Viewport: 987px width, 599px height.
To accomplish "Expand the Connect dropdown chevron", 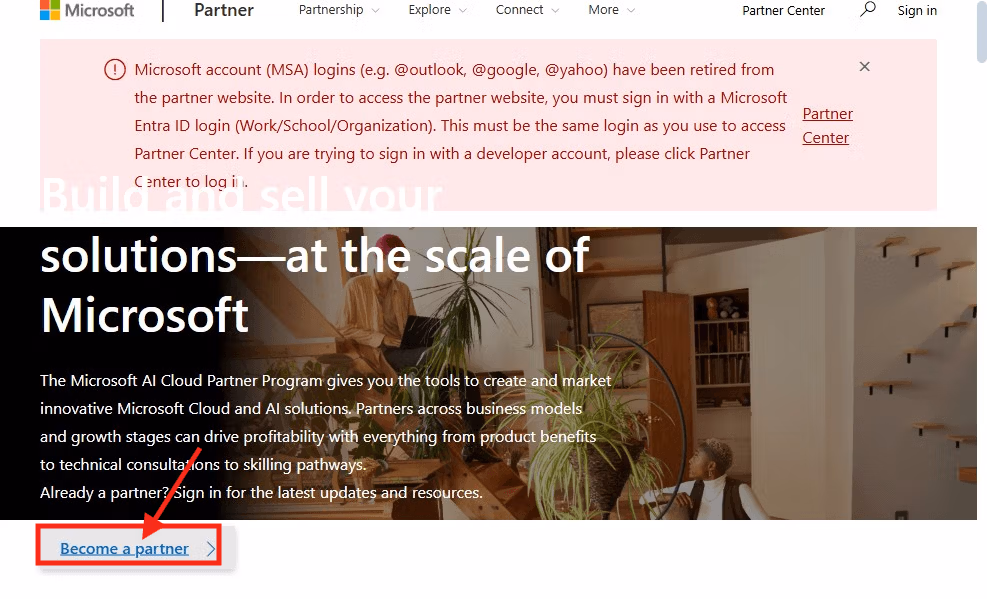I will (555, 11).
